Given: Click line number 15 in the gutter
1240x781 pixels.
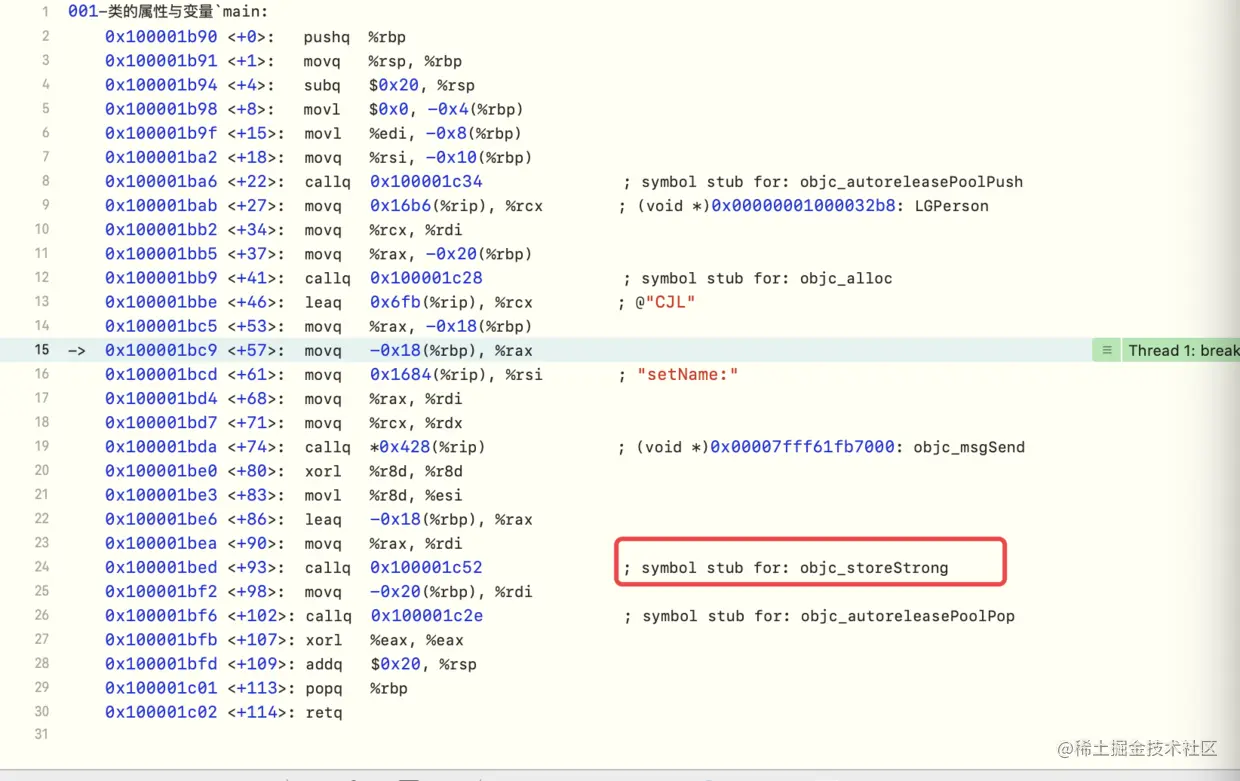Looking at the screenshot, I should (x=41, y=350).
